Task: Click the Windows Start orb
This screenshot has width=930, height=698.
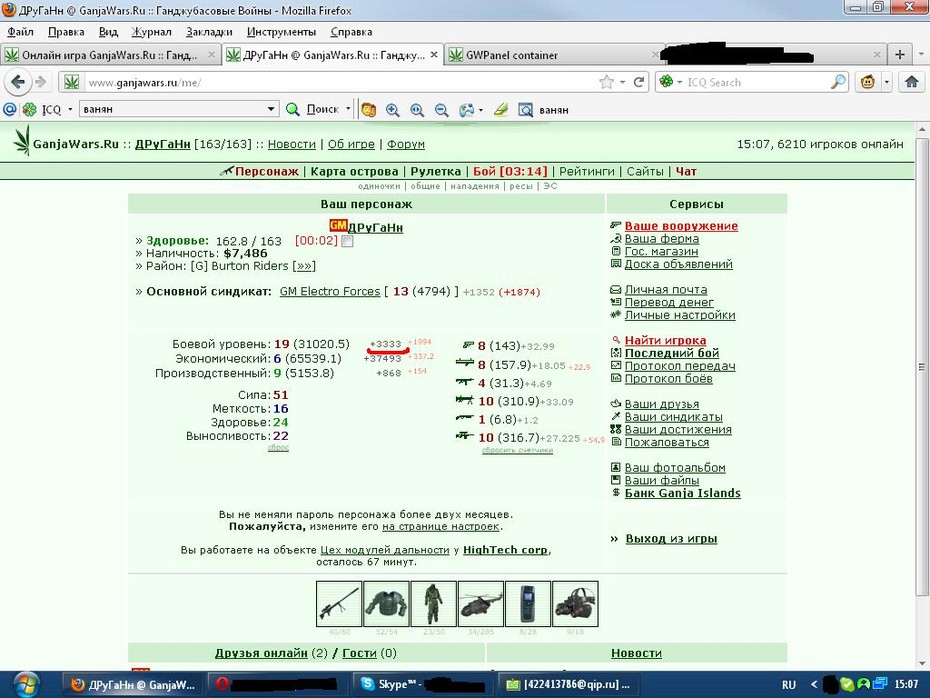Action: [25, 684]
